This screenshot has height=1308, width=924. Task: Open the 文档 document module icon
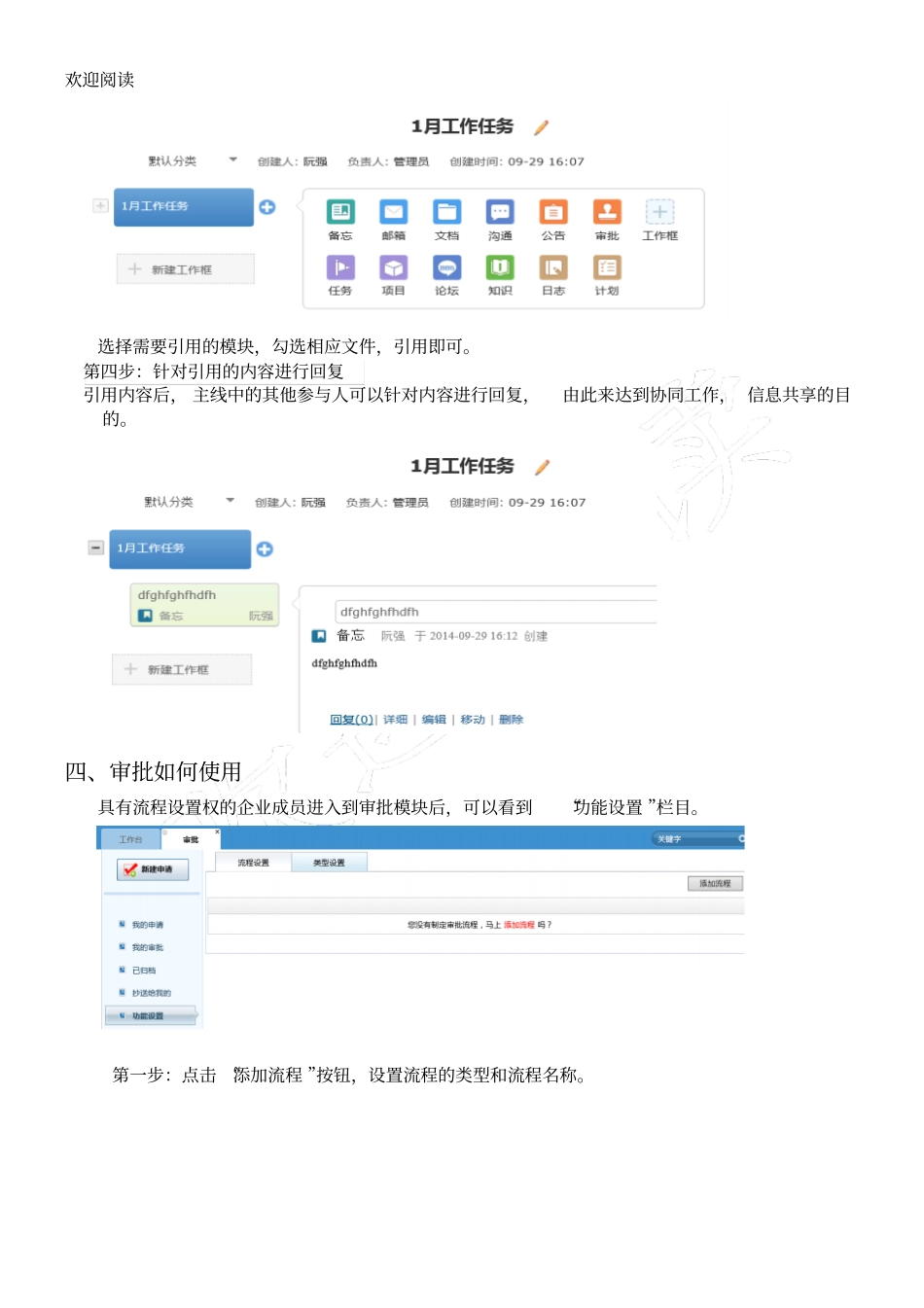pyautogui.click(x=446, y=211)
